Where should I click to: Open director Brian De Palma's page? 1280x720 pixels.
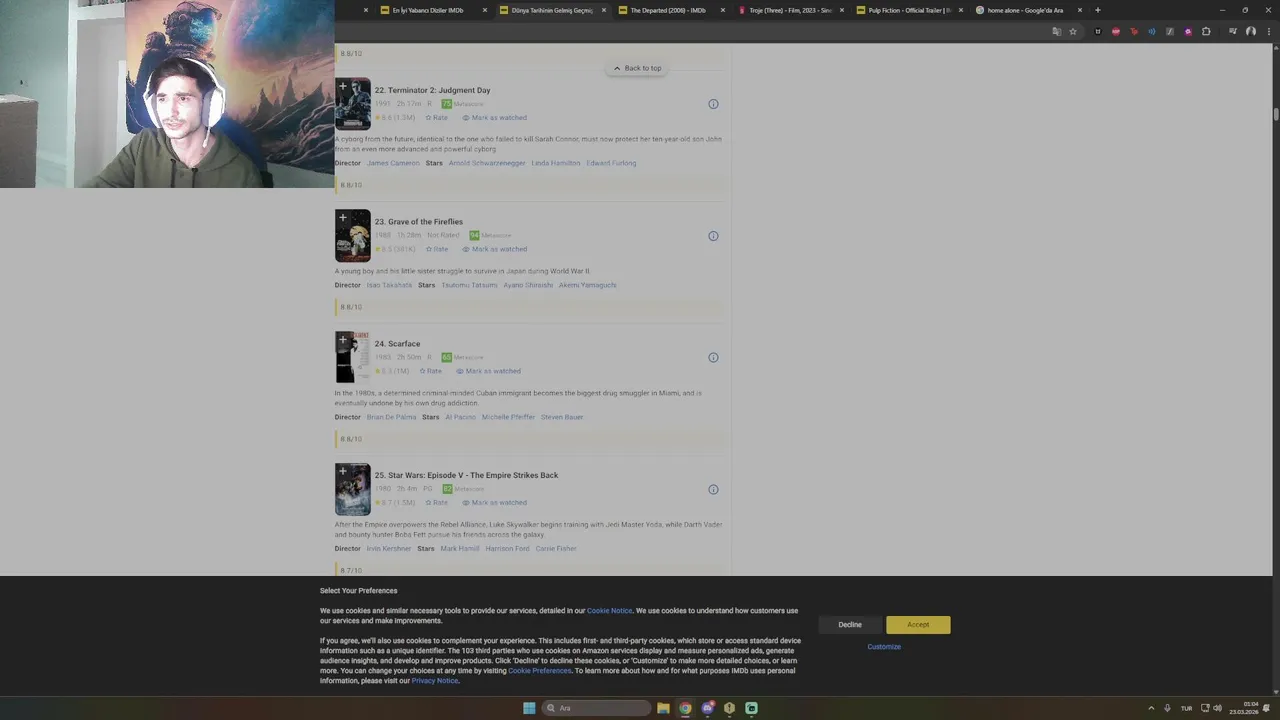pos(391,417)
